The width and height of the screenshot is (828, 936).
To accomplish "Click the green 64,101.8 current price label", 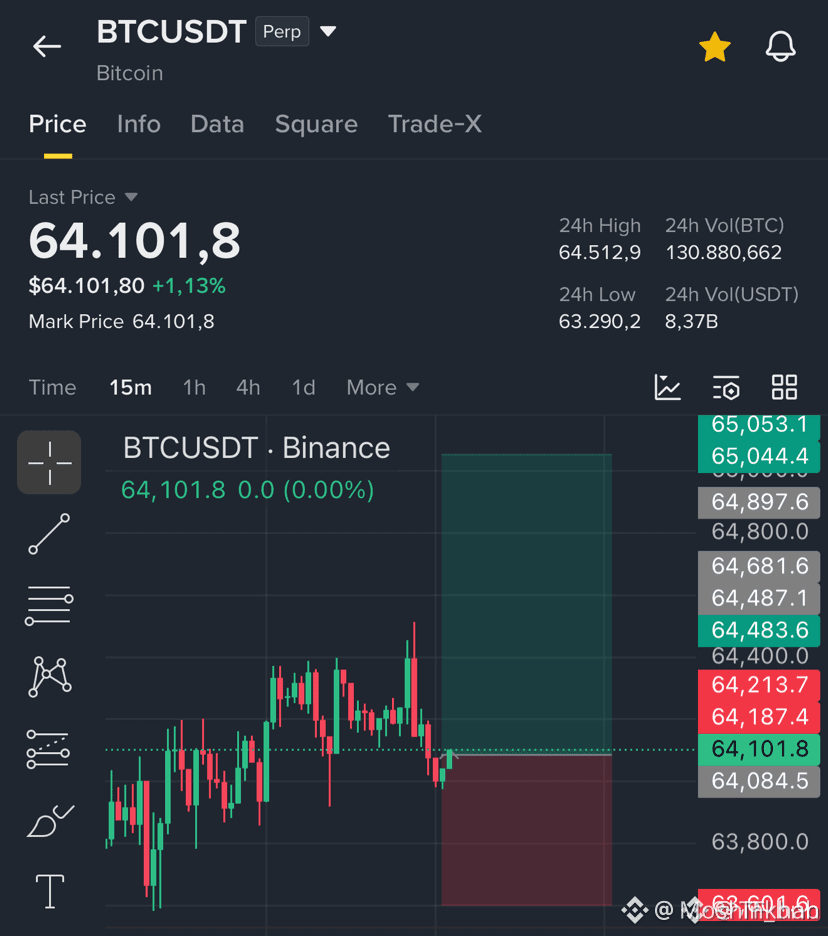I will 759,749.
